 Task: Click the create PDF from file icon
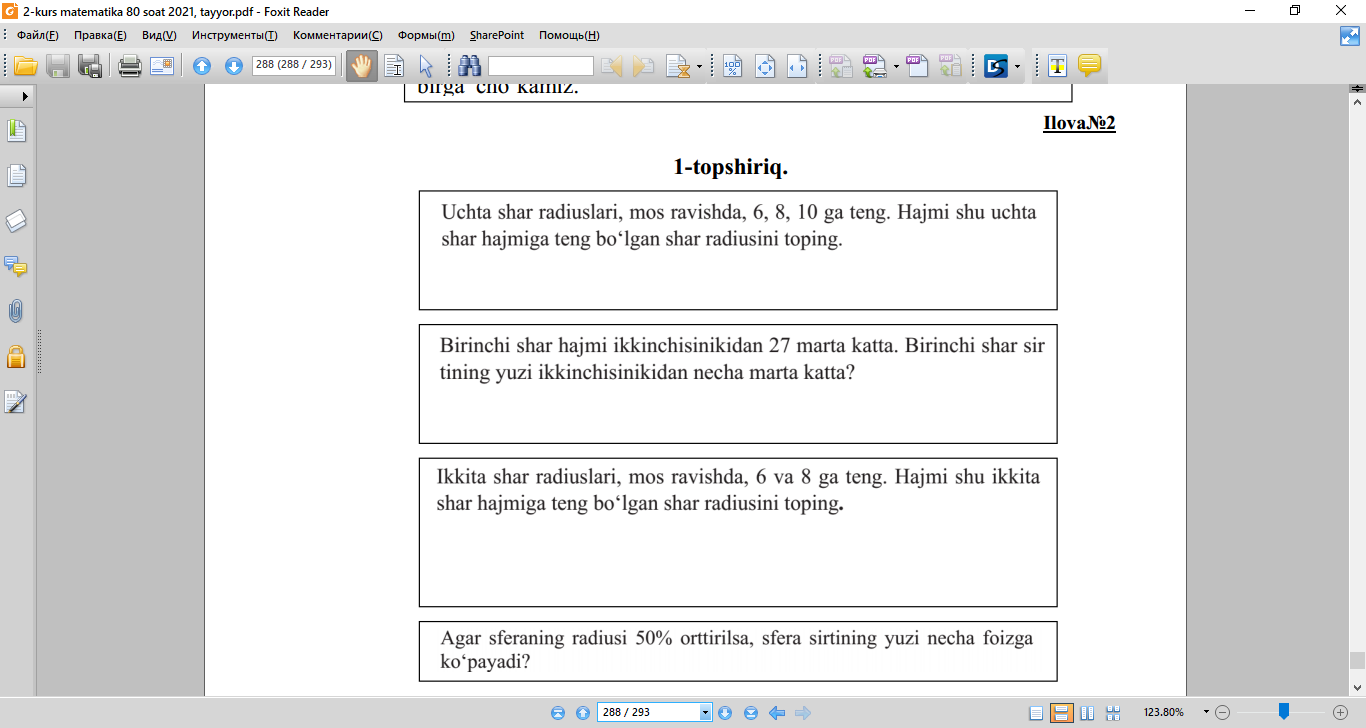839,67
